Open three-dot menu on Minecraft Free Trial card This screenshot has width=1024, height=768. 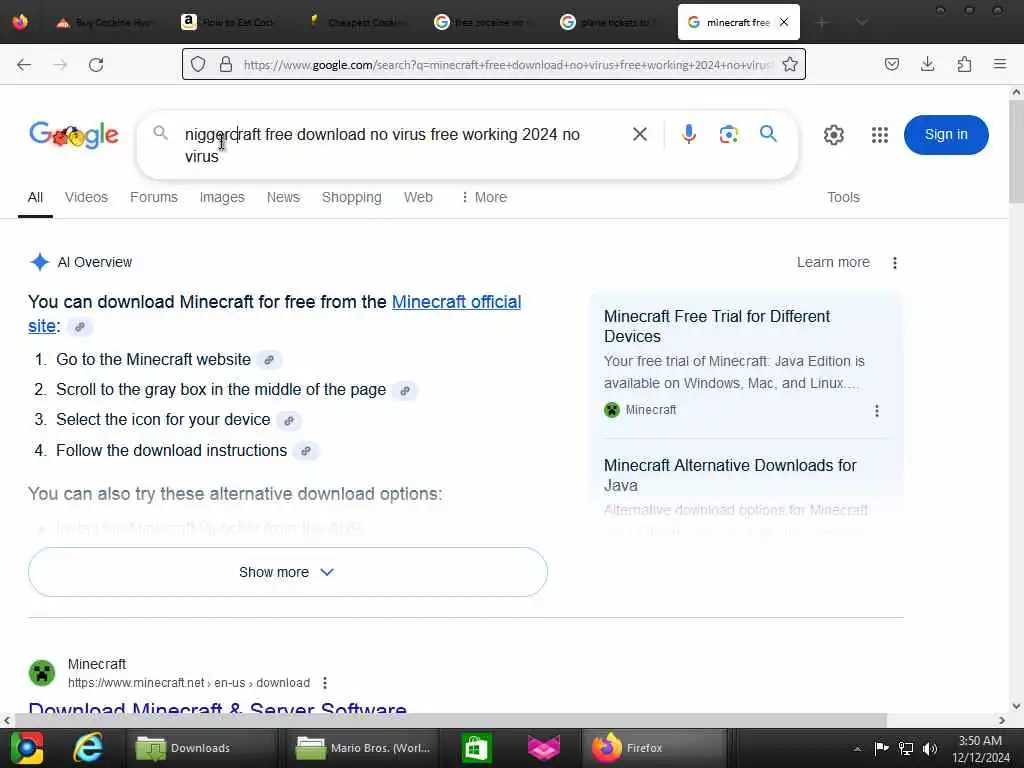876,411
